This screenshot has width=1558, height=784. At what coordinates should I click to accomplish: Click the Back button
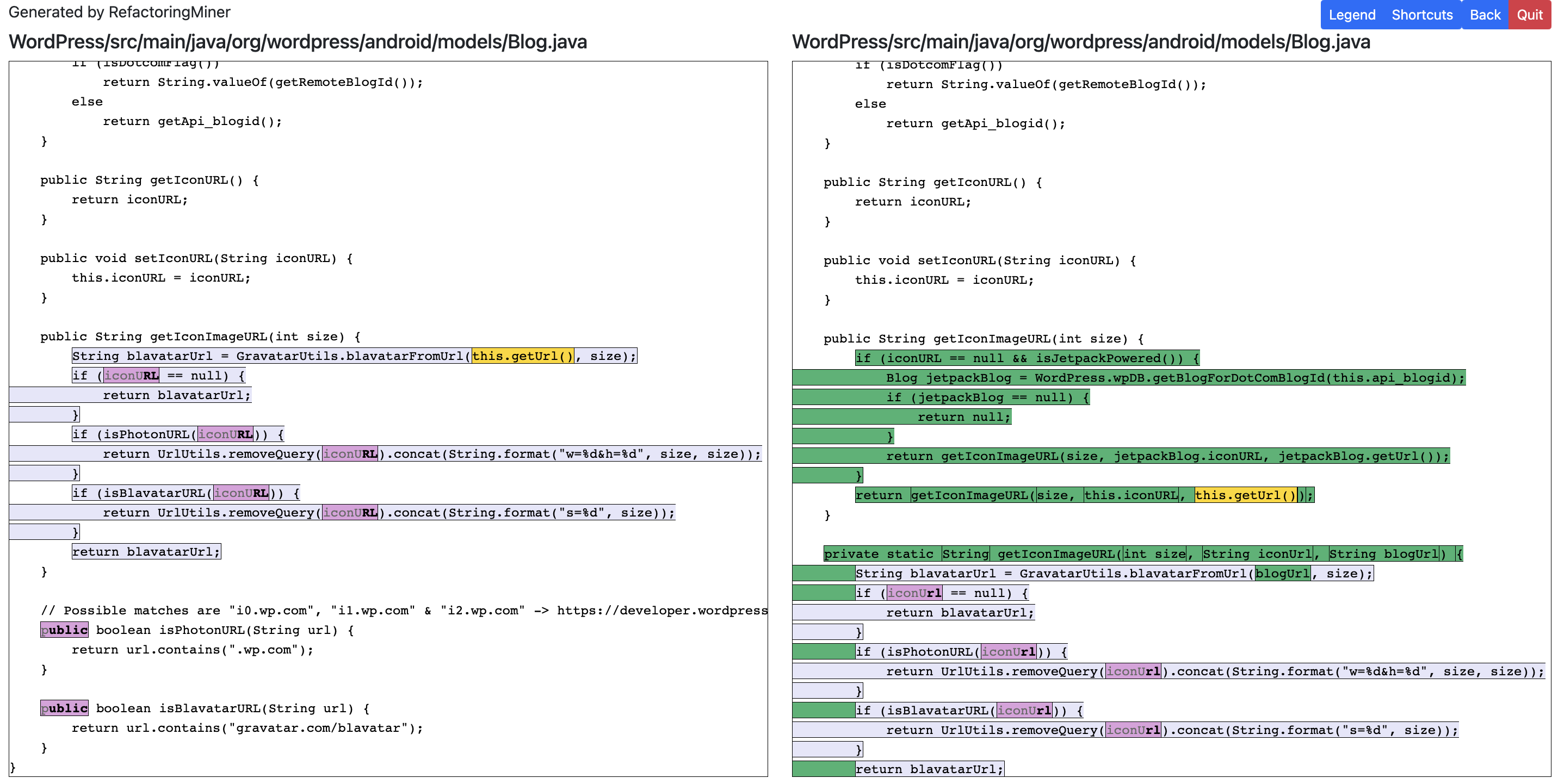(x=1485, y=15)
